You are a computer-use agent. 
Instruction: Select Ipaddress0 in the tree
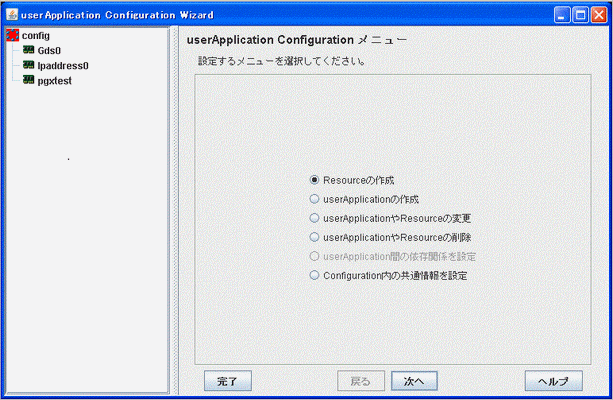(63, 66)
